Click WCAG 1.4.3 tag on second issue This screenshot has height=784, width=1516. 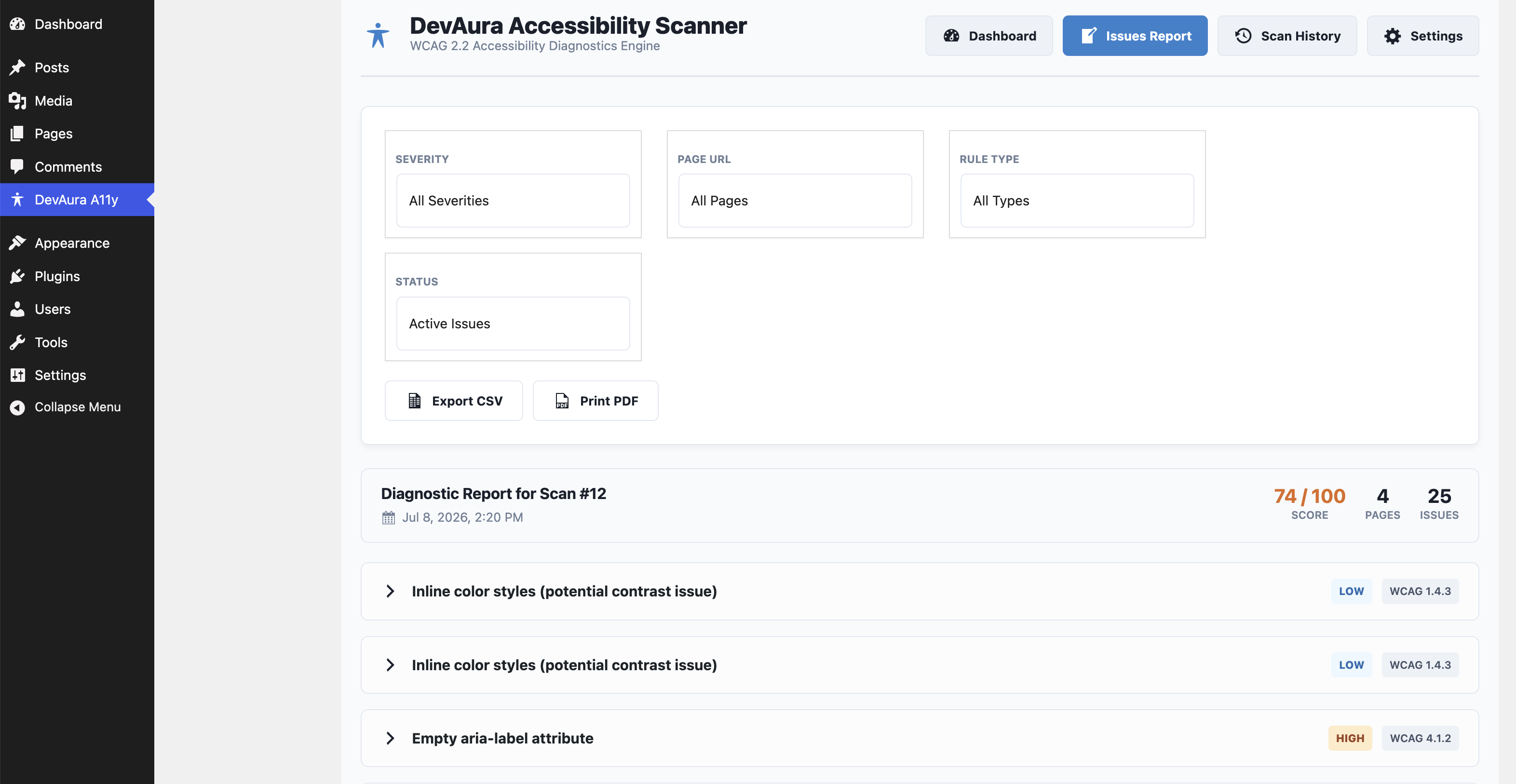[x=1420, y=664]
